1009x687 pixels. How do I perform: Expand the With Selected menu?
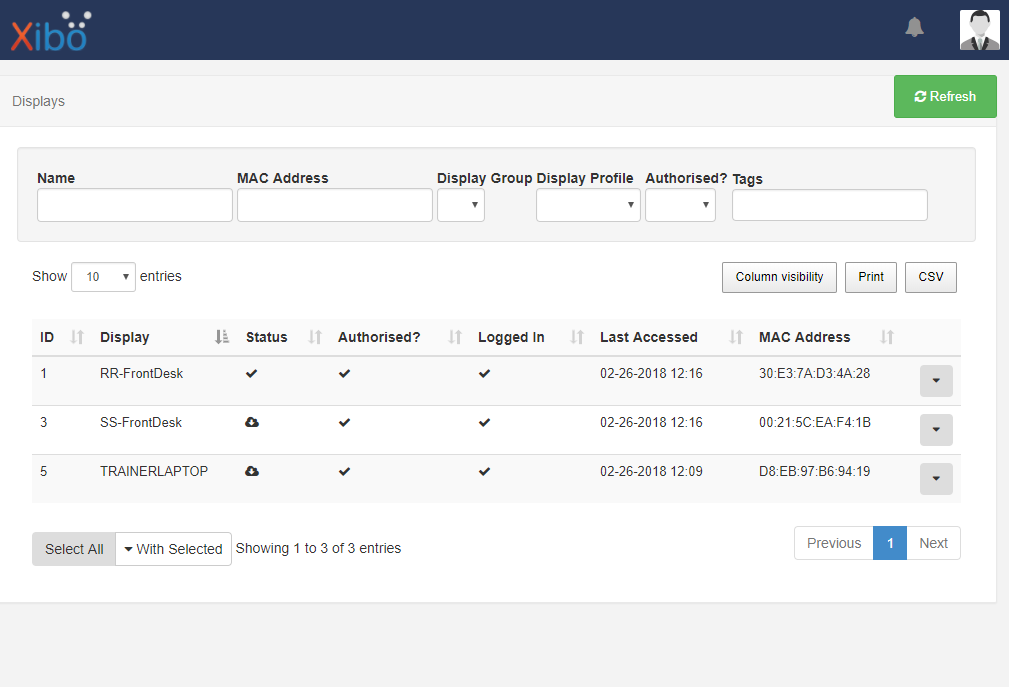click(174, 549)
